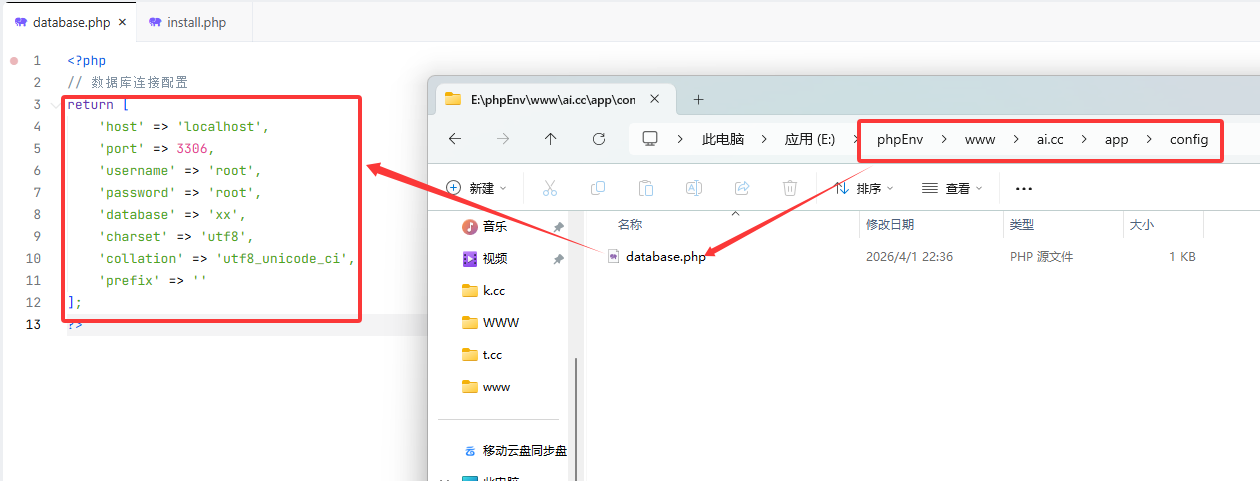Image resolution: width=1260 pixels, height=481 pixels.
Task: Expand chevron after phpEnv breadcrumb
Action: point(945,139)
